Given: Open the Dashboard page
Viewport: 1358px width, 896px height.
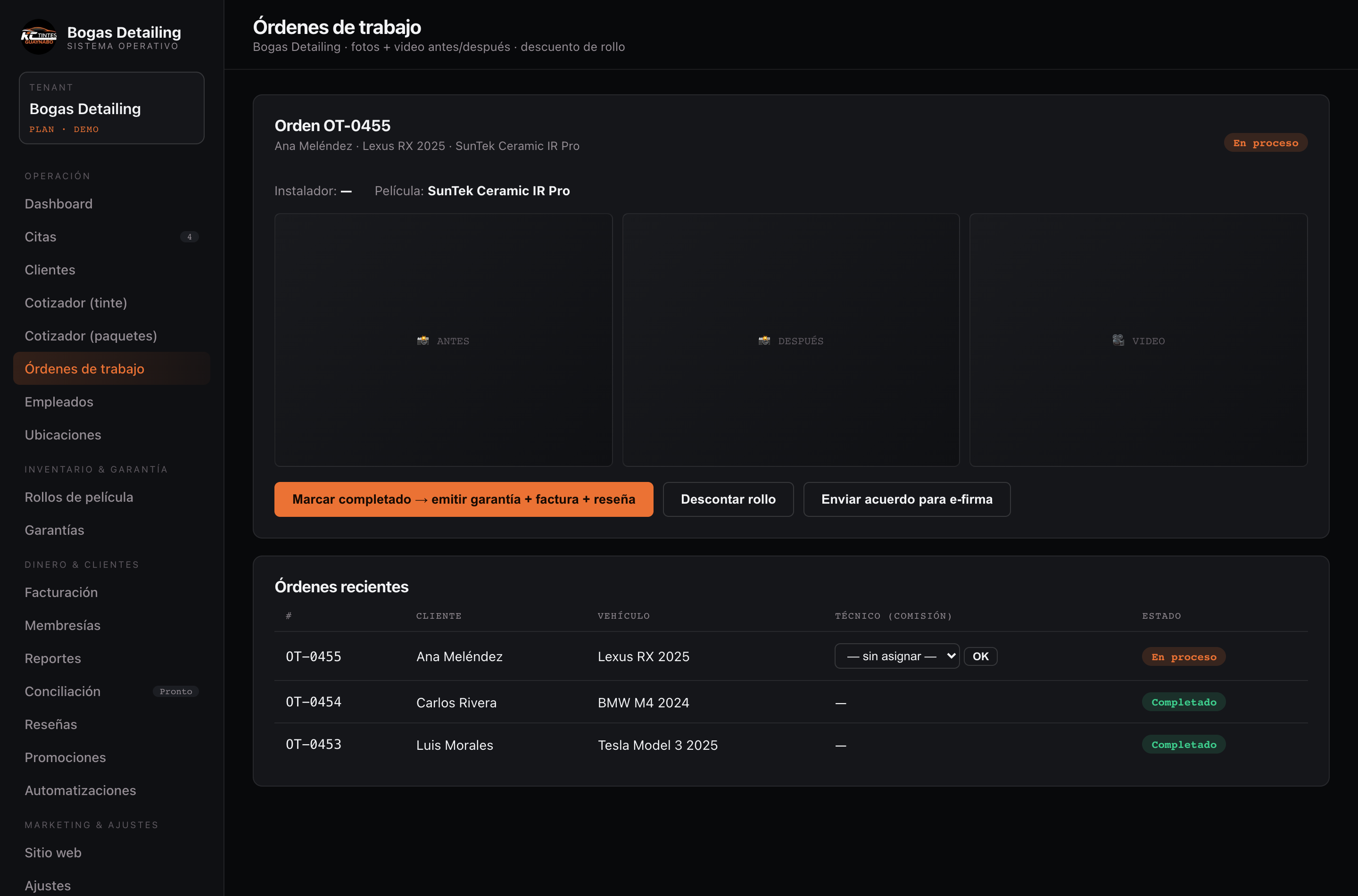Looking at the screenshot, I should click(x=111, y=204).
